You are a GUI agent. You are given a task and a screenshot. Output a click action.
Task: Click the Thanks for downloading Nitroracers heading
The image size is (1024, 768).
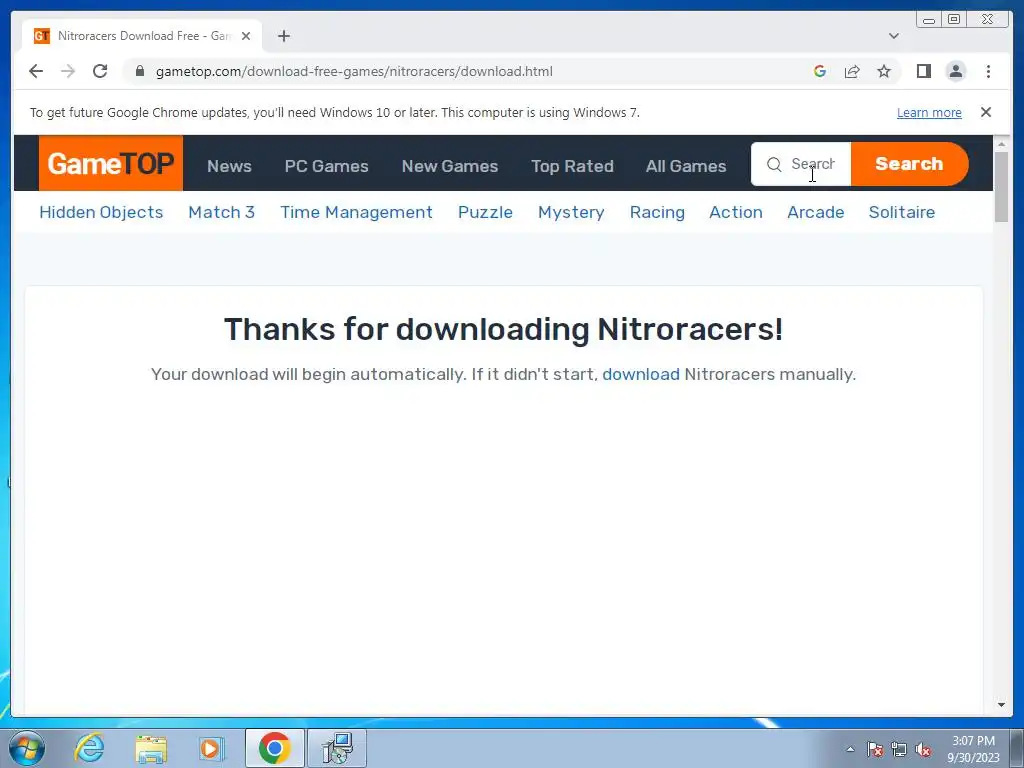click(504, 329)
